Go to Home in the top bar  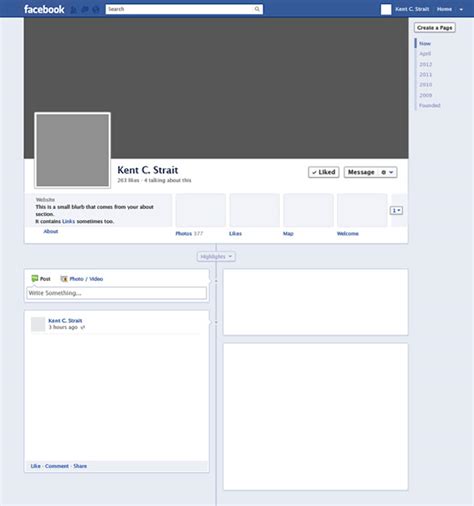pyautogui.click(x=444, y=9)
